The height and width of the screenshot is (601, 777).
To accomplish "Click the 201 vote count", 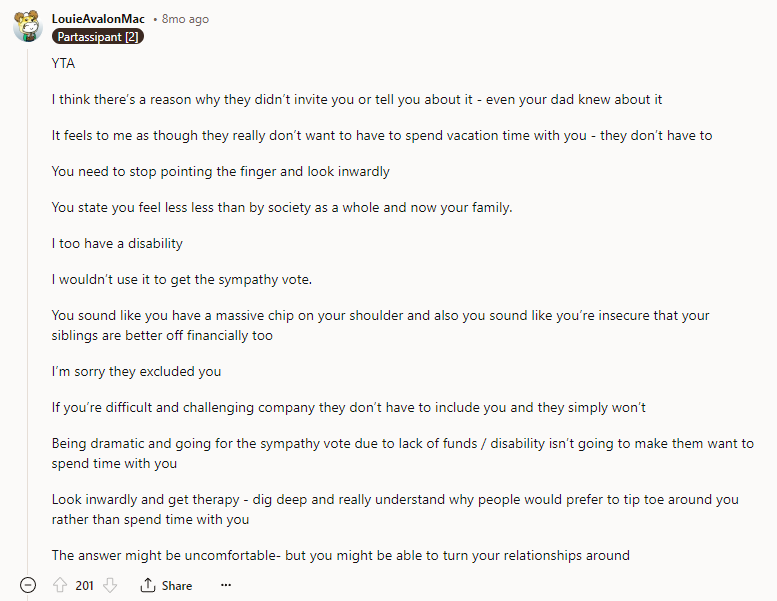I will click(85, 585).
